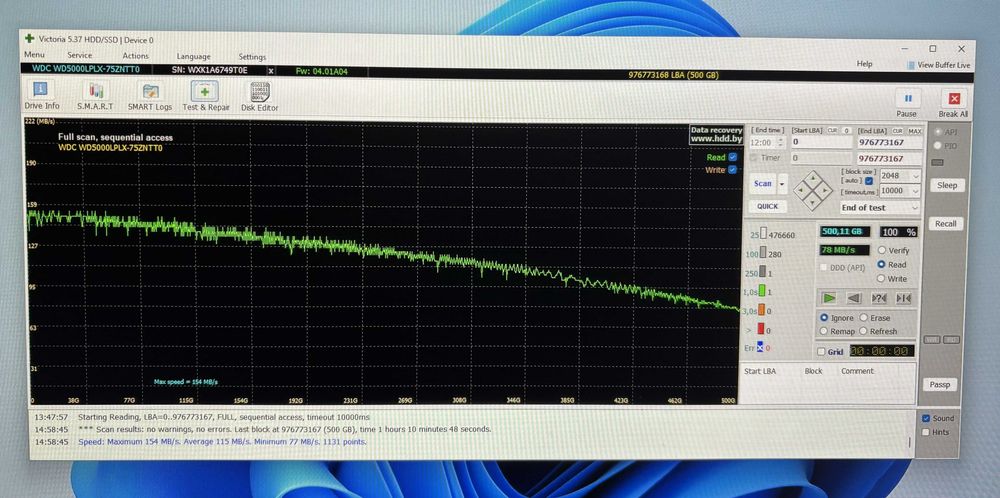Open the S.M.A.R.T panel

95,96
